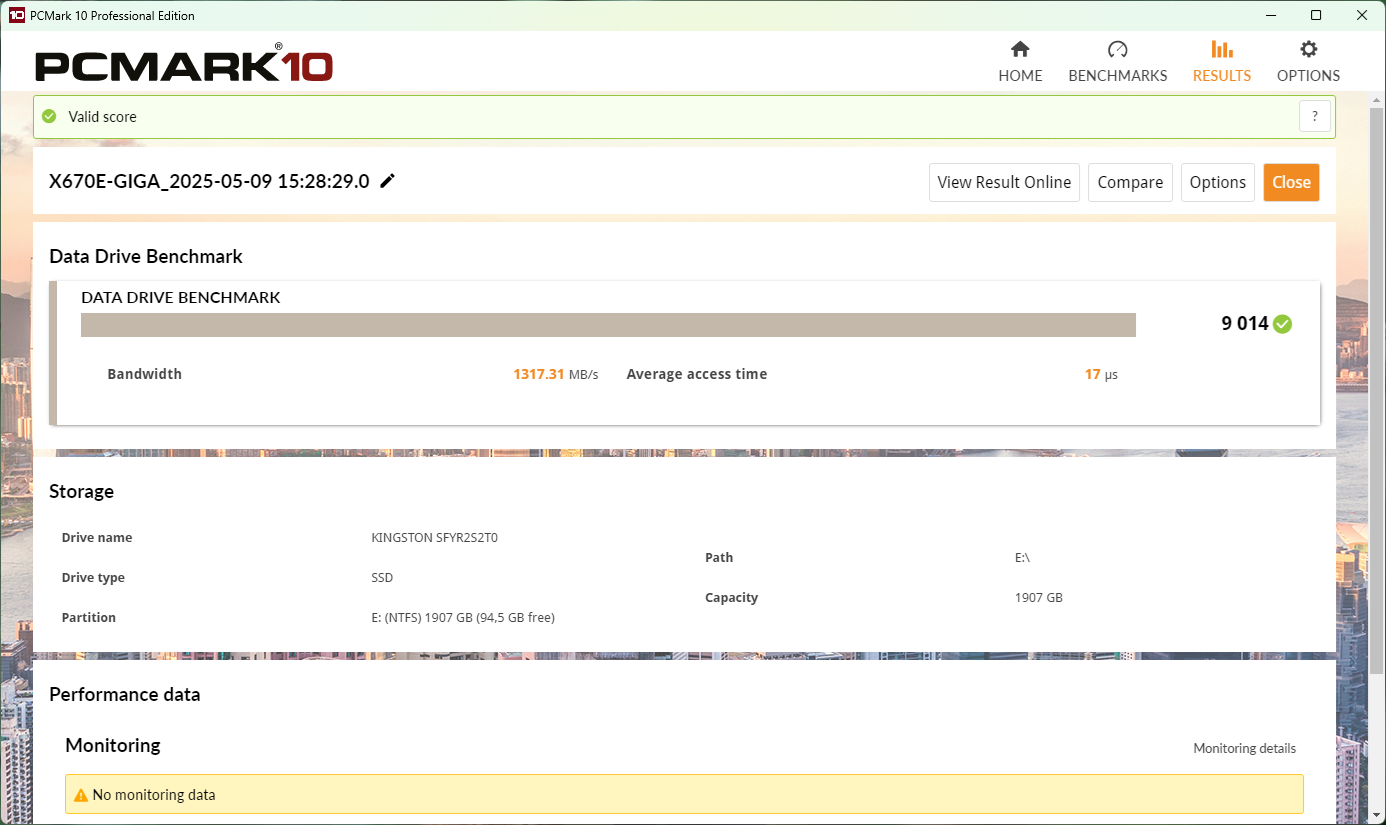Click the path value E:\
The image size is (1386, 825).
1022,557
